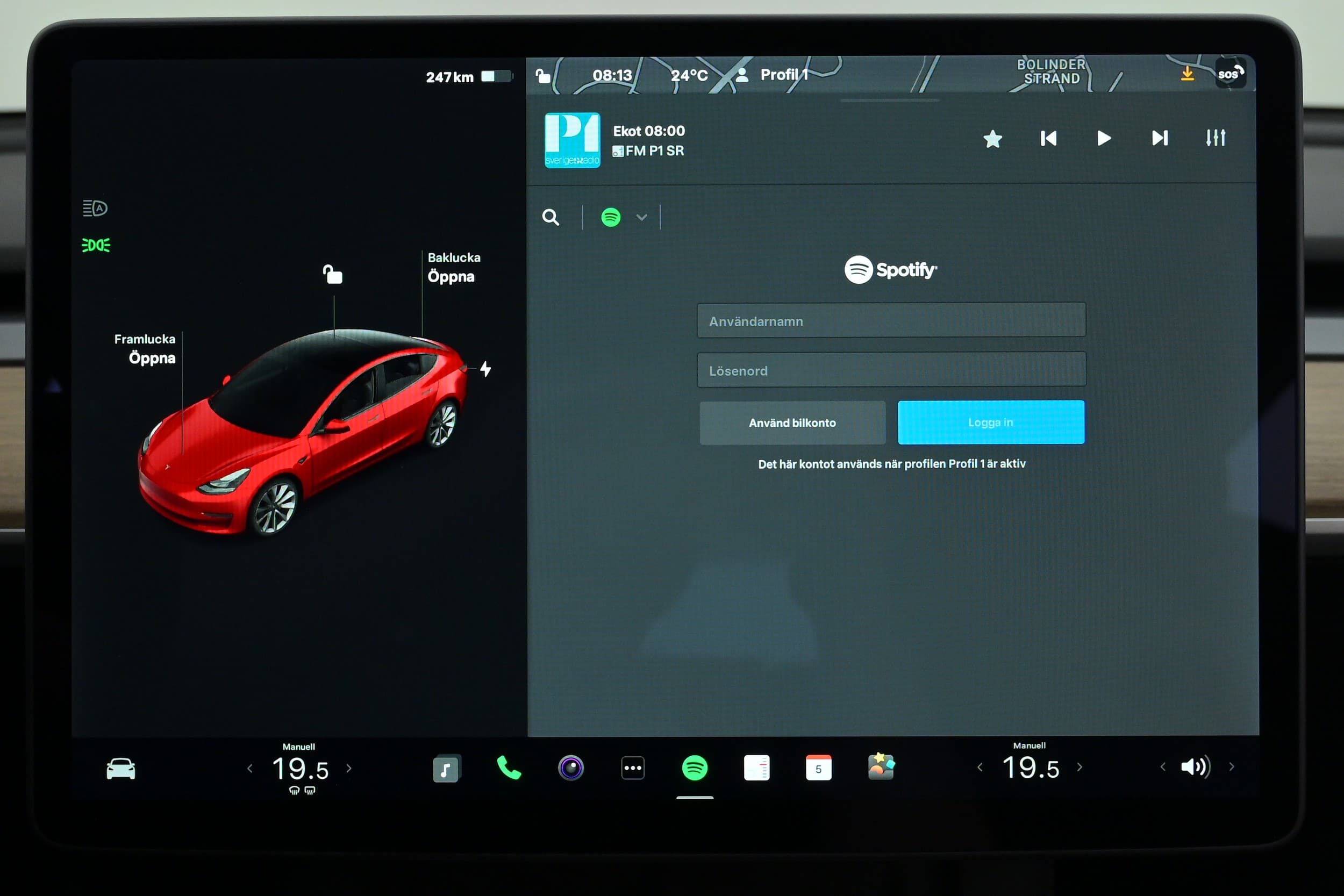
Task: Open the three-dot app launcher
Action: [633, 768]
